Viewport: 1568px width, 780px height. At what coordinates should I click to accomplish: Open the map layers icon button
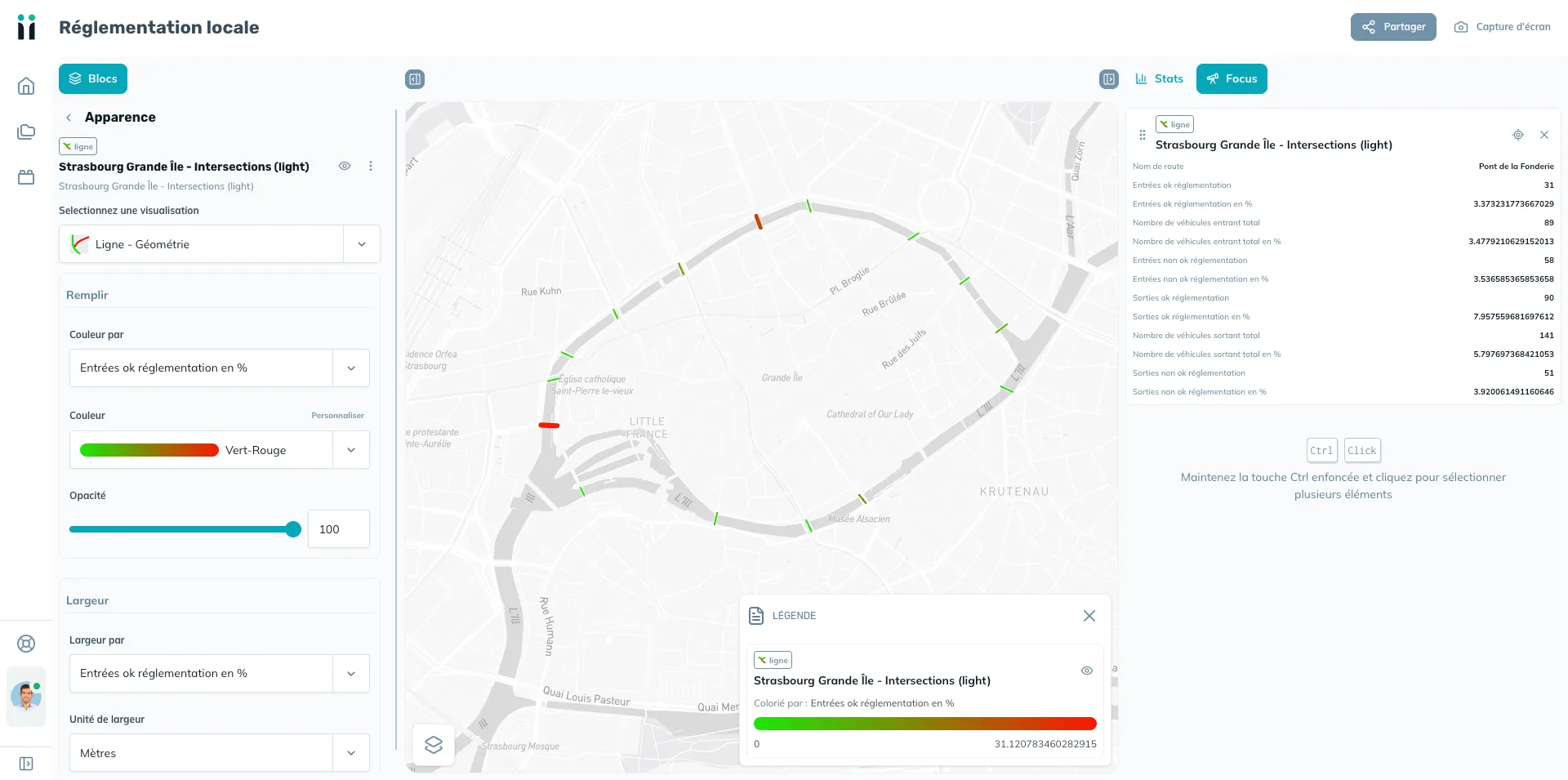coord(434,745)
